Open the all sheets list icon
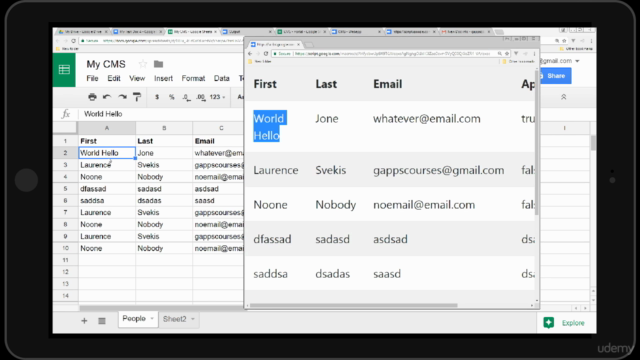The width and height of the screenshot is (640, 360). 102,321
